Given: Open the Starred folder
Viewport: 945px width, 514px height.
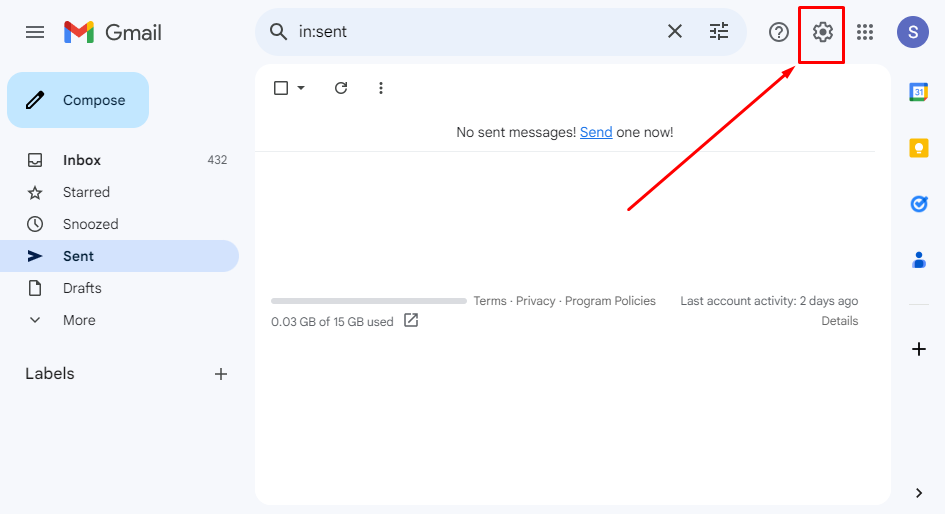Looking at the screenshot, I should point(119,192).
